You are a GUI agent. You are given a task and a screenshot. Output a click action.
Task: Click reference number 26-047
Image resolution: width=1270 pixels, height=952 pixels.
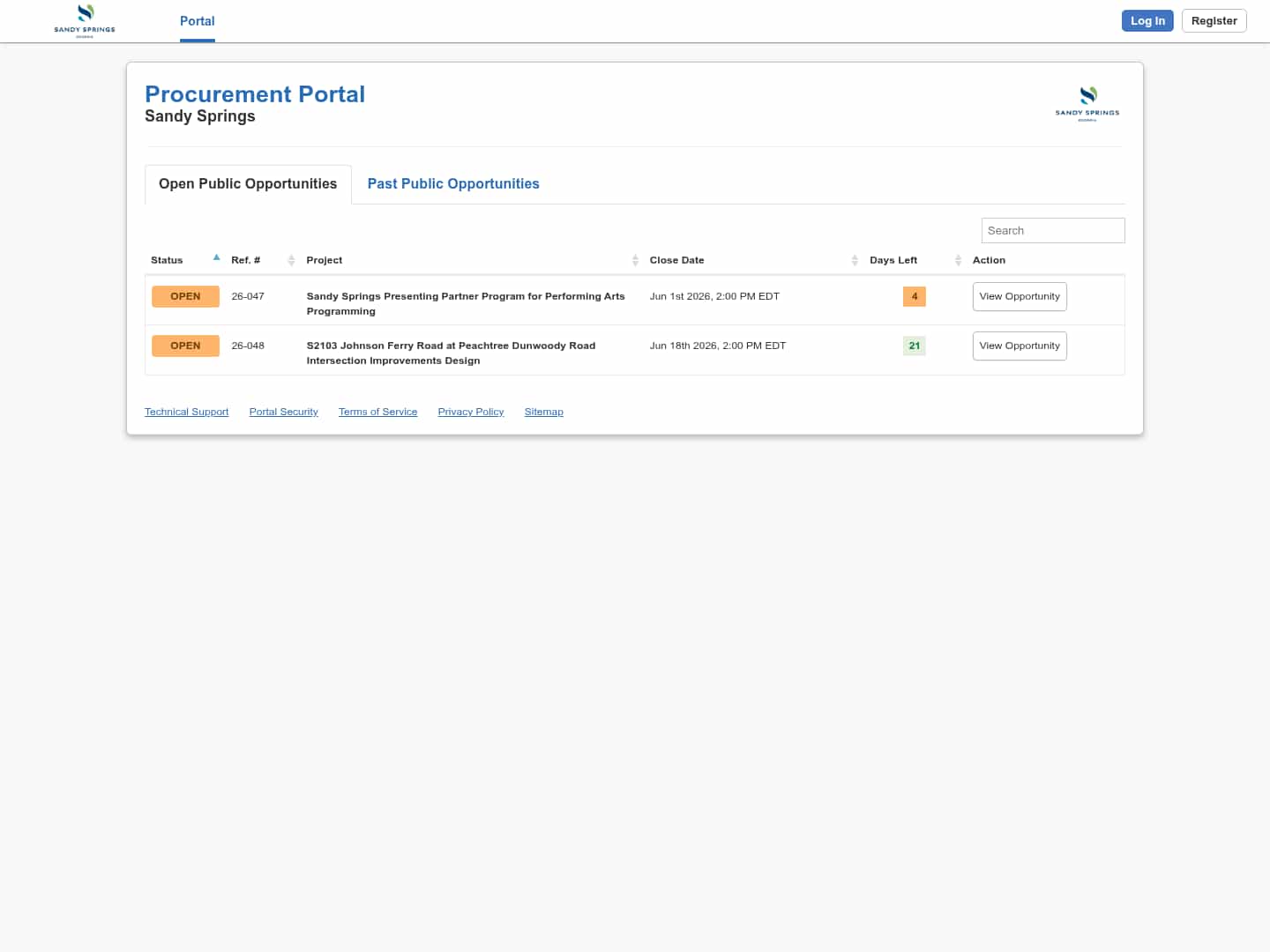(248, 297)
